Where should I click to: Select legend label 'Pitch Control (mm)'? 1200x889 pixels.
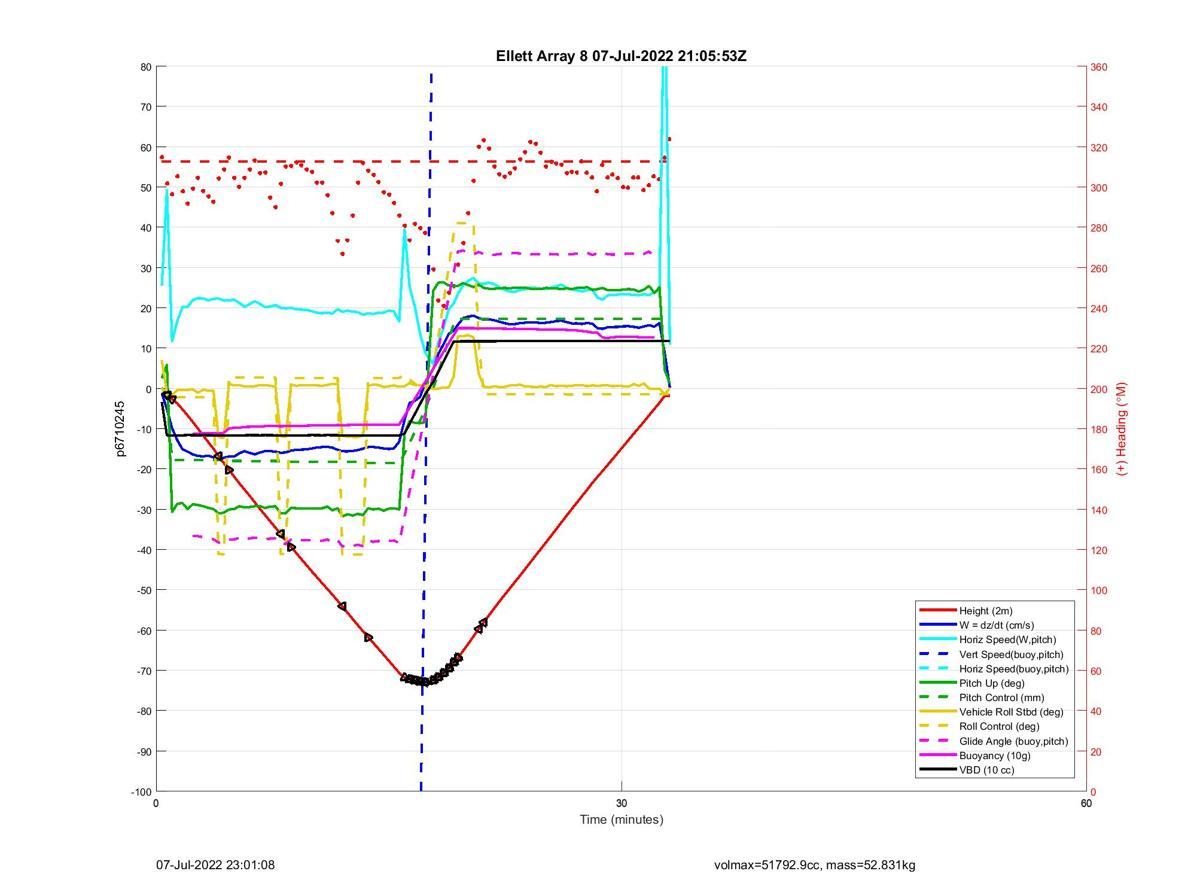[1002, 697]
